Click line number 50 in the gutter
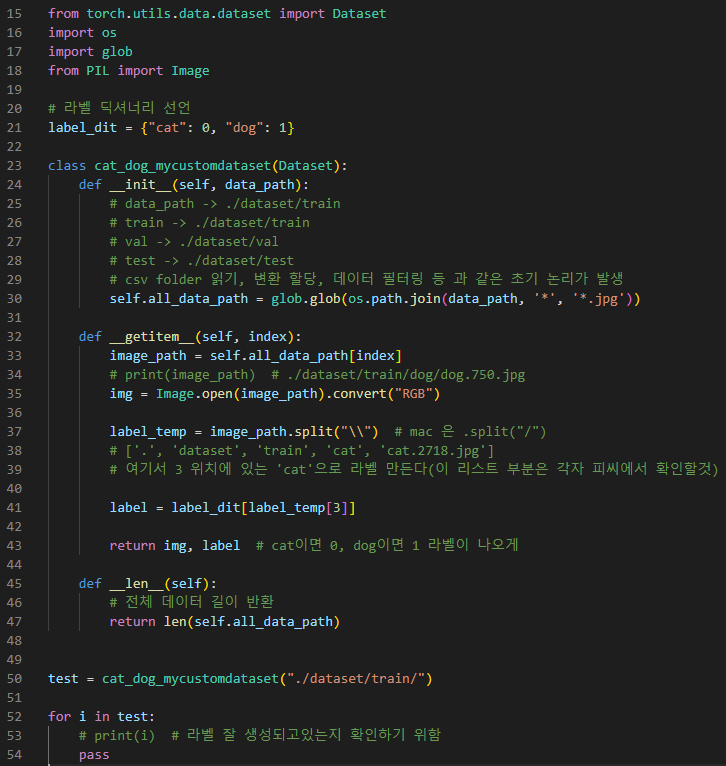Screen dimensions: 726x766 (14, 679)
